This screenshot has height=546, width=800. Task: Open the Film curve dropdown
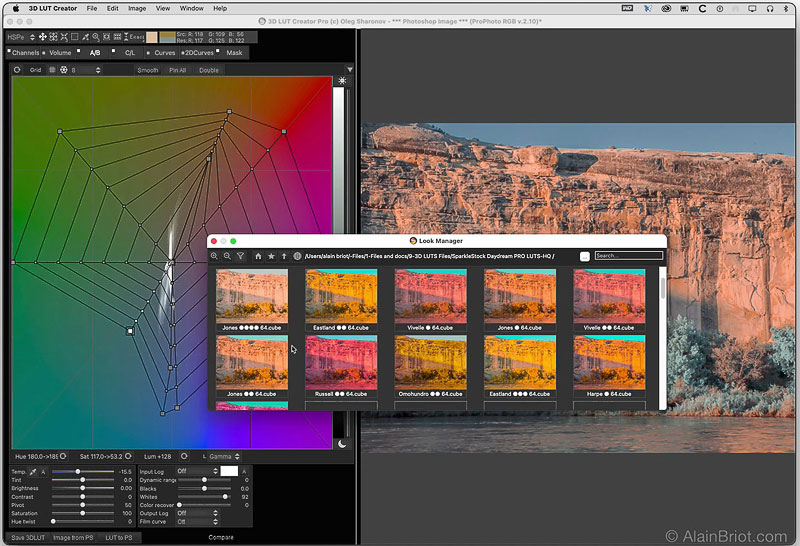coord(195,522)
